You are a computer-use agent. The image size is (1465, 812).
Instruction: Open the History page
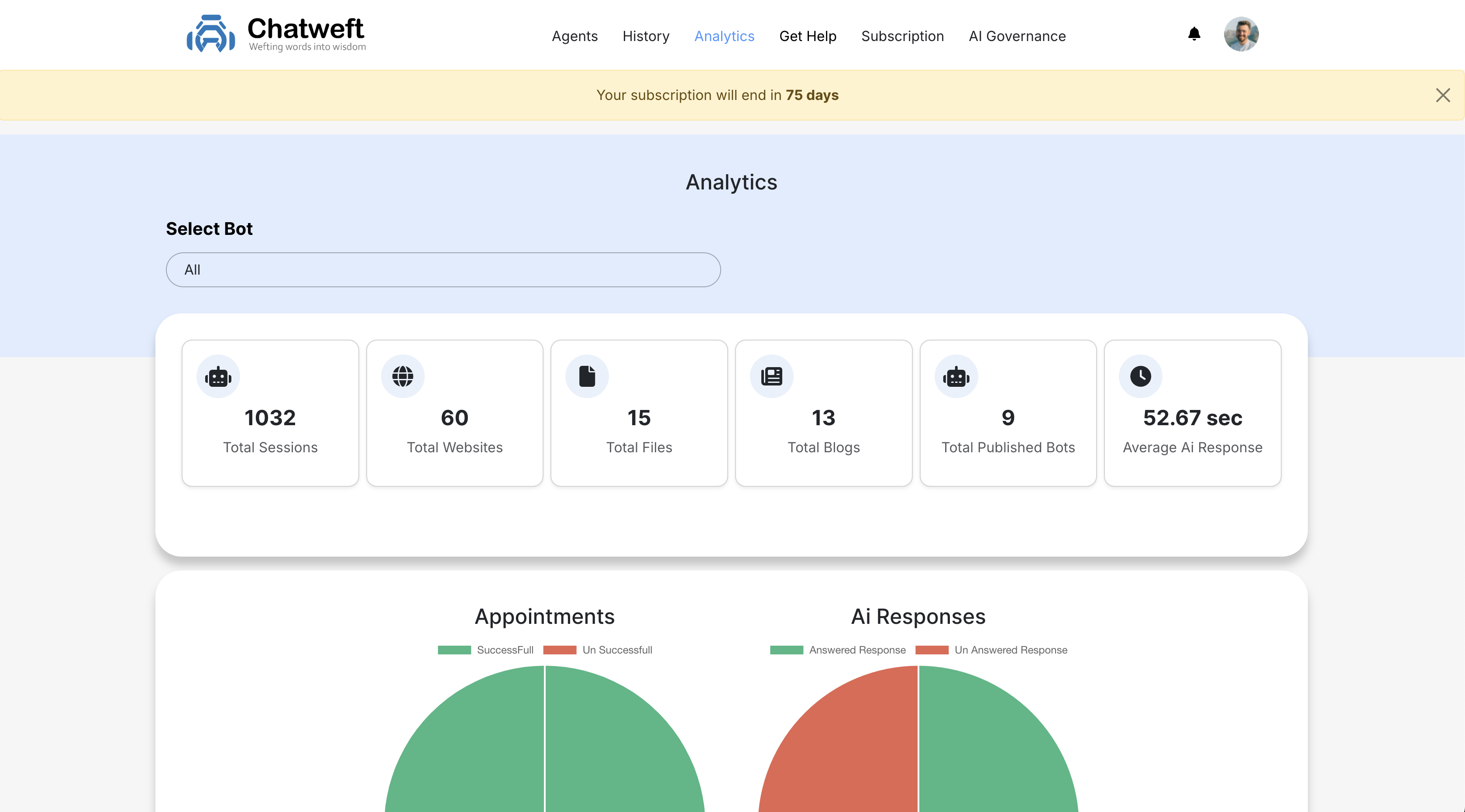pyautogui.click(x=646, y=36)
